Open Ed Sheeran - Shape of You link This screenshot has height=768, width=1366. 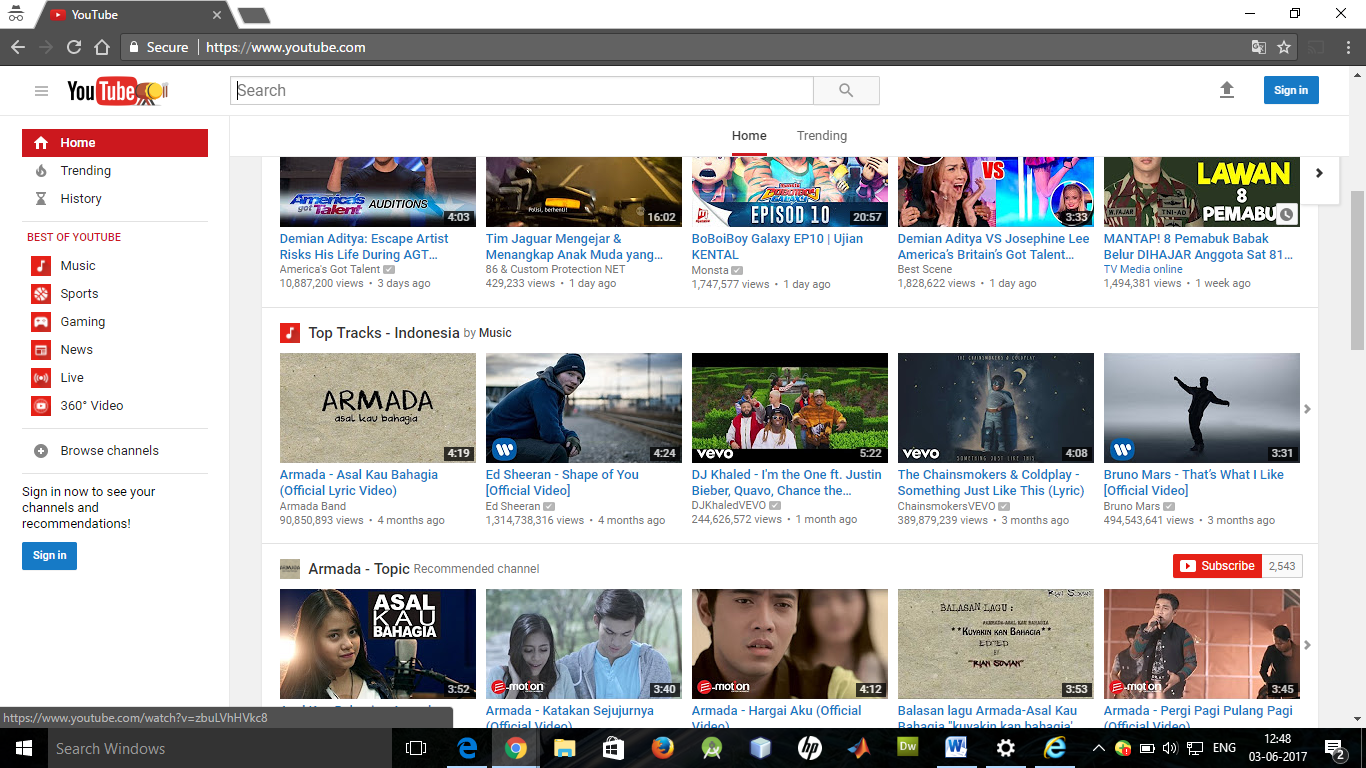[562, 483]
